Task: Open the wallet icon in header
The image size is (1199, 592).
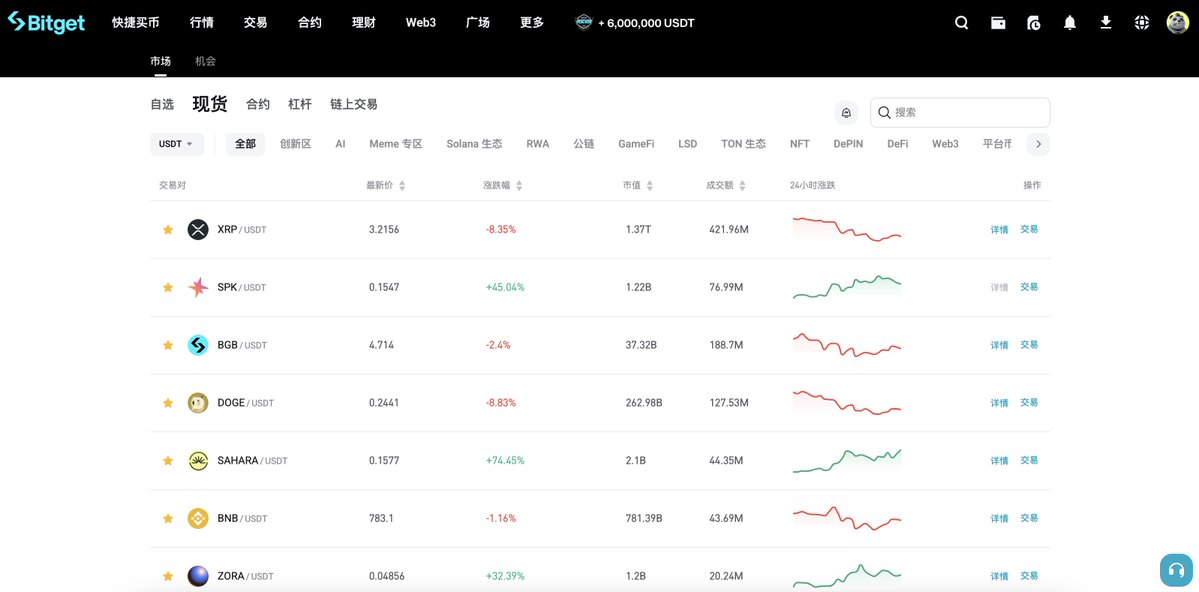Action: click(998, 23)
